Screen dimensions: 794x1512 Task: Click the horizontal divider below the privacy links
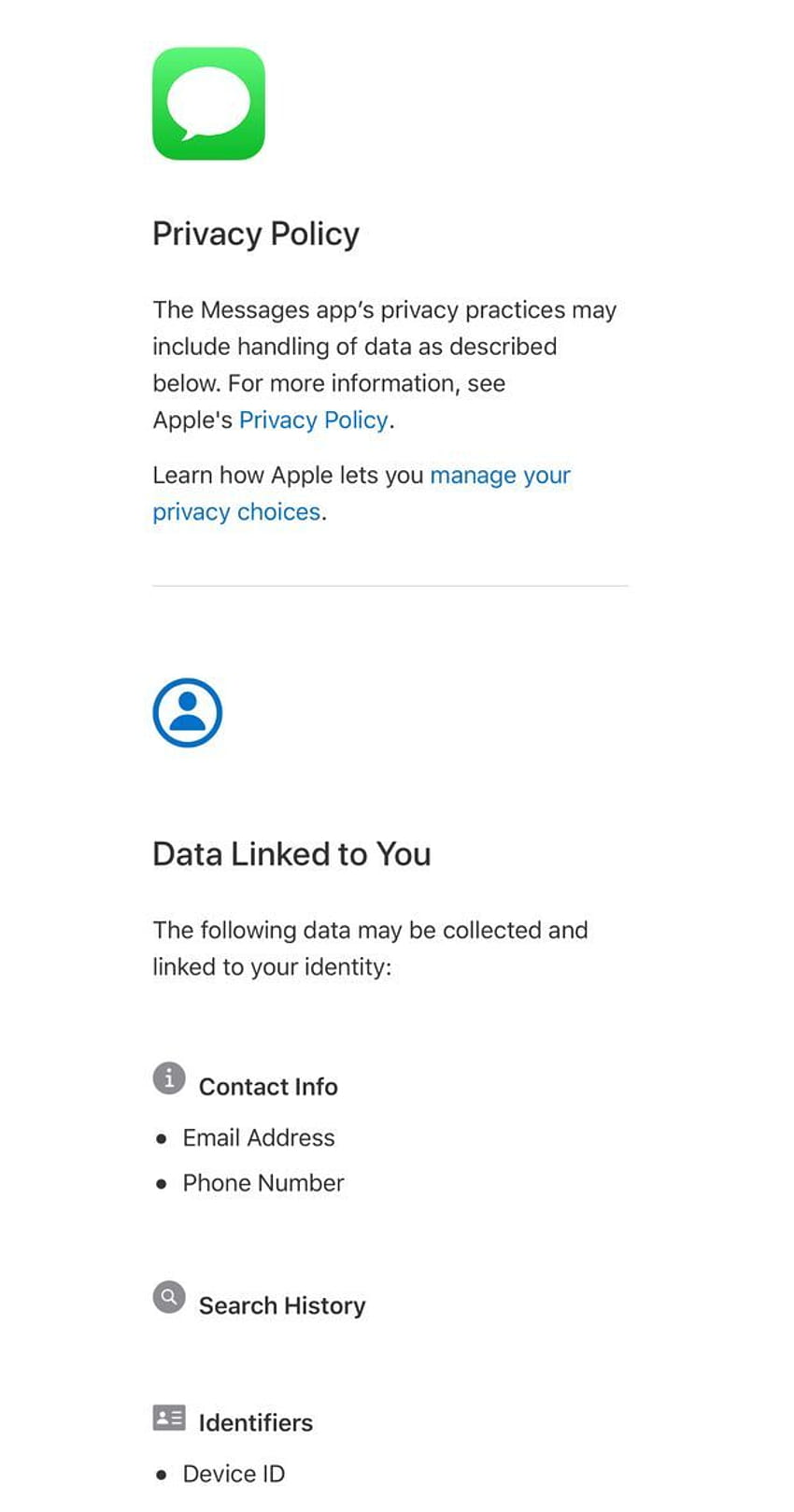(x=390, y=586)
